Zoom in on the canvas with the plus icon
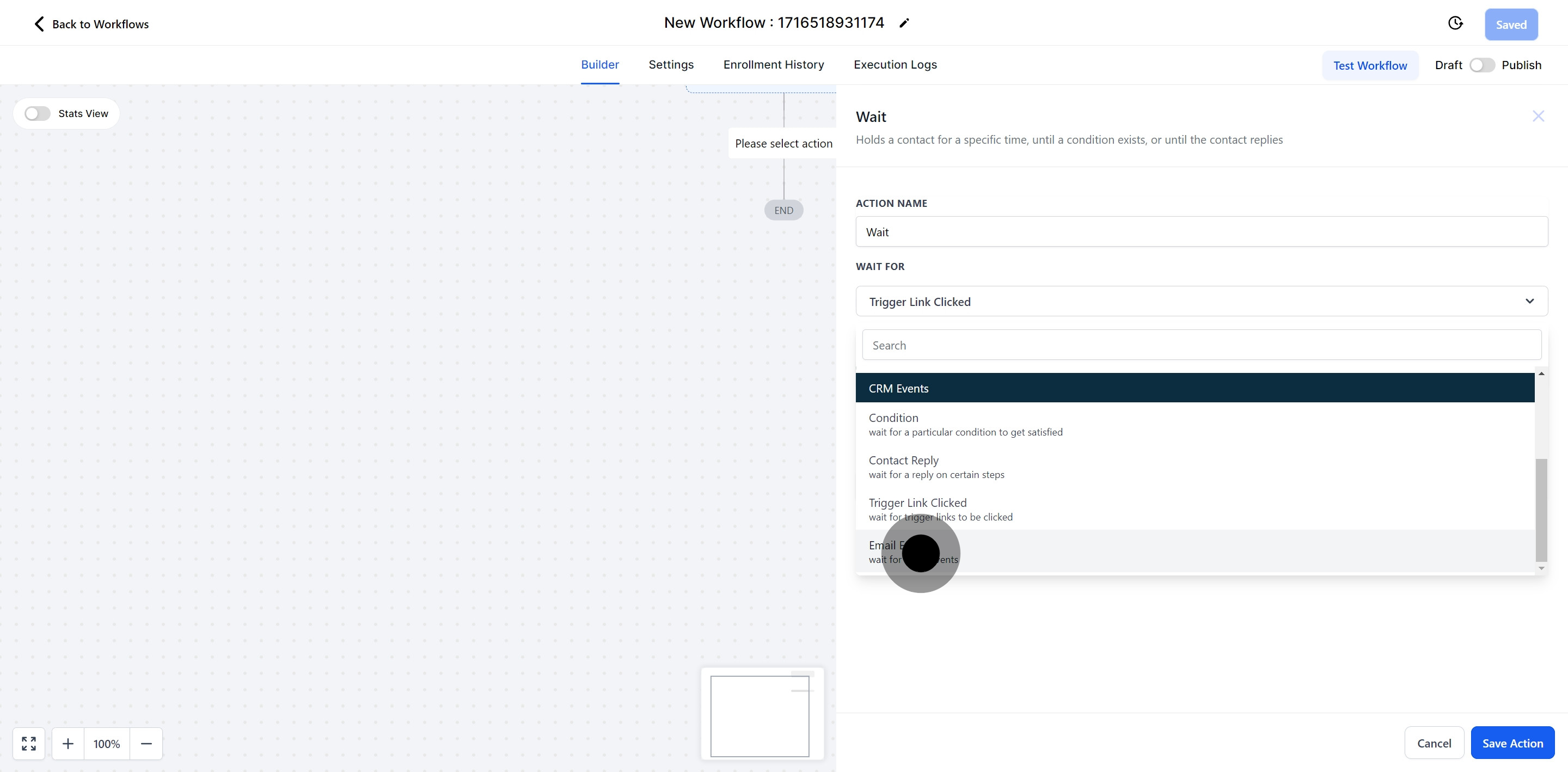Viewport: 1568px width, 772px height. [68, 743]
